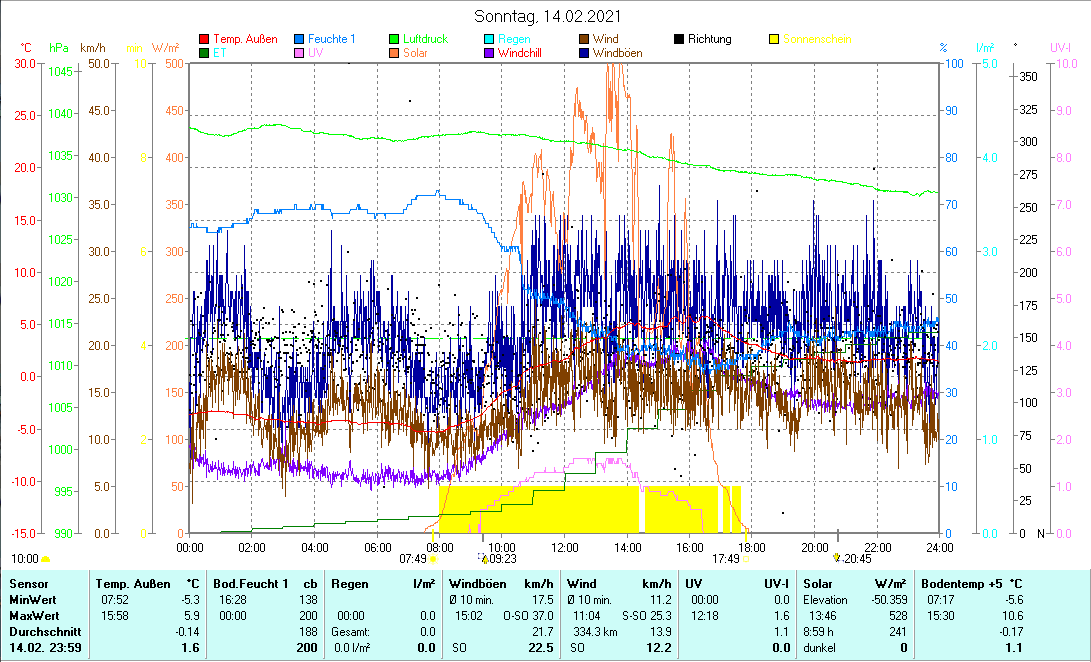Click the pink UV legend square

pyautogui.click(x=299, y=53)
